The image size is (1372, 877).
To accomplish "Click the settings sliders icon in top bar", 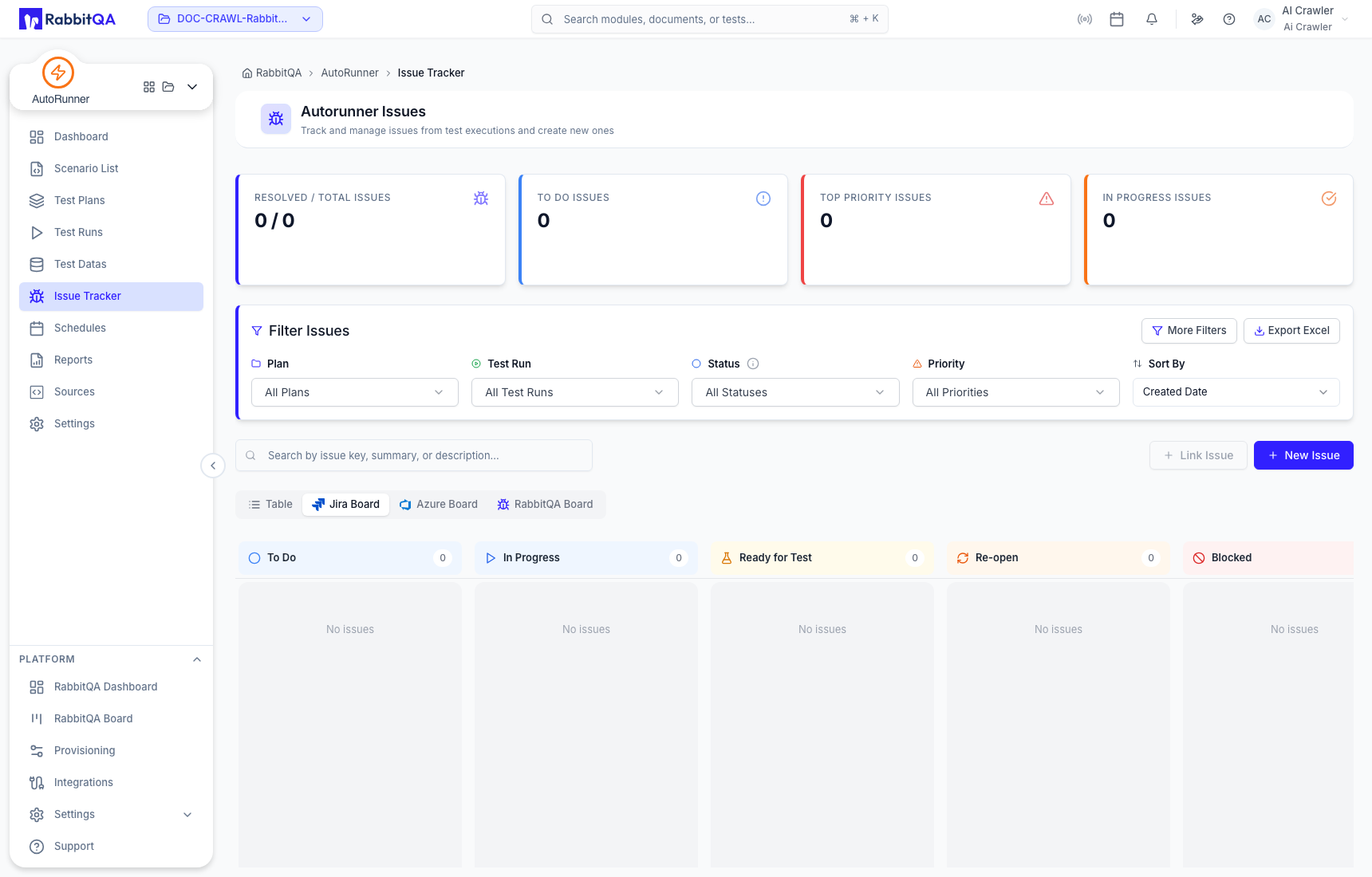I will coord(1197,19).
